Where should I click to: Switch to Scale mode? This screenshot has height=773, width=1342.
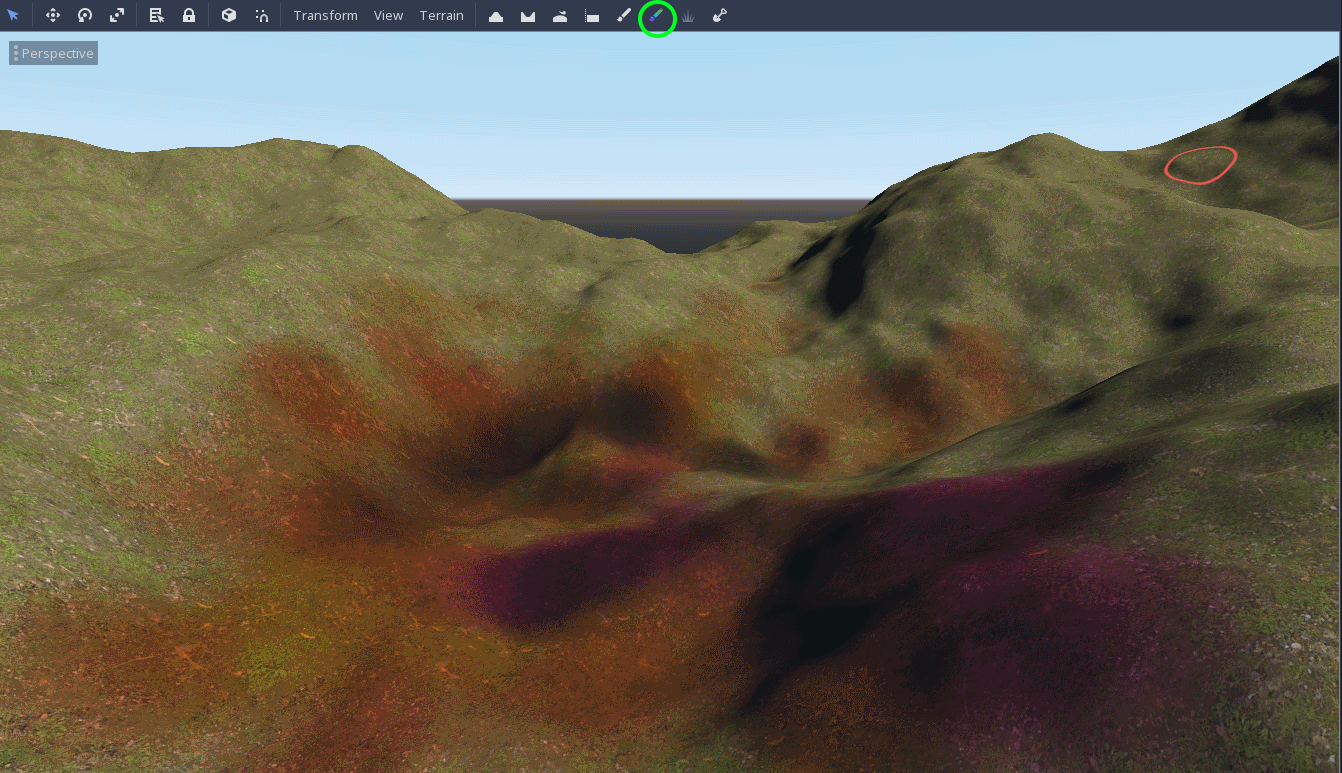(x=119, y=15)
